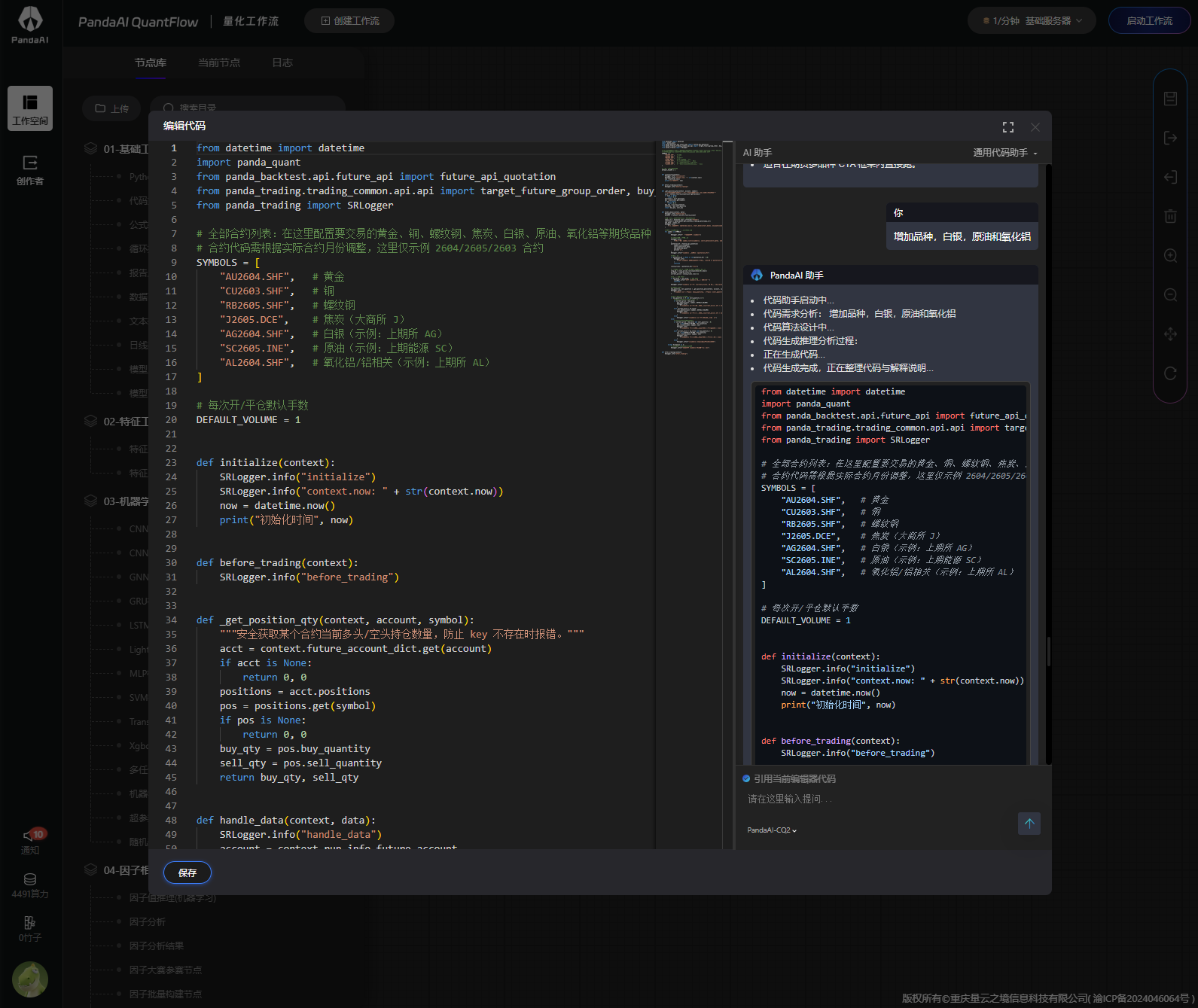Viewport: 1198px width, 1008px height.
Task: Click the def before_trading(context) line in editor
Action: tap(277, 563)
